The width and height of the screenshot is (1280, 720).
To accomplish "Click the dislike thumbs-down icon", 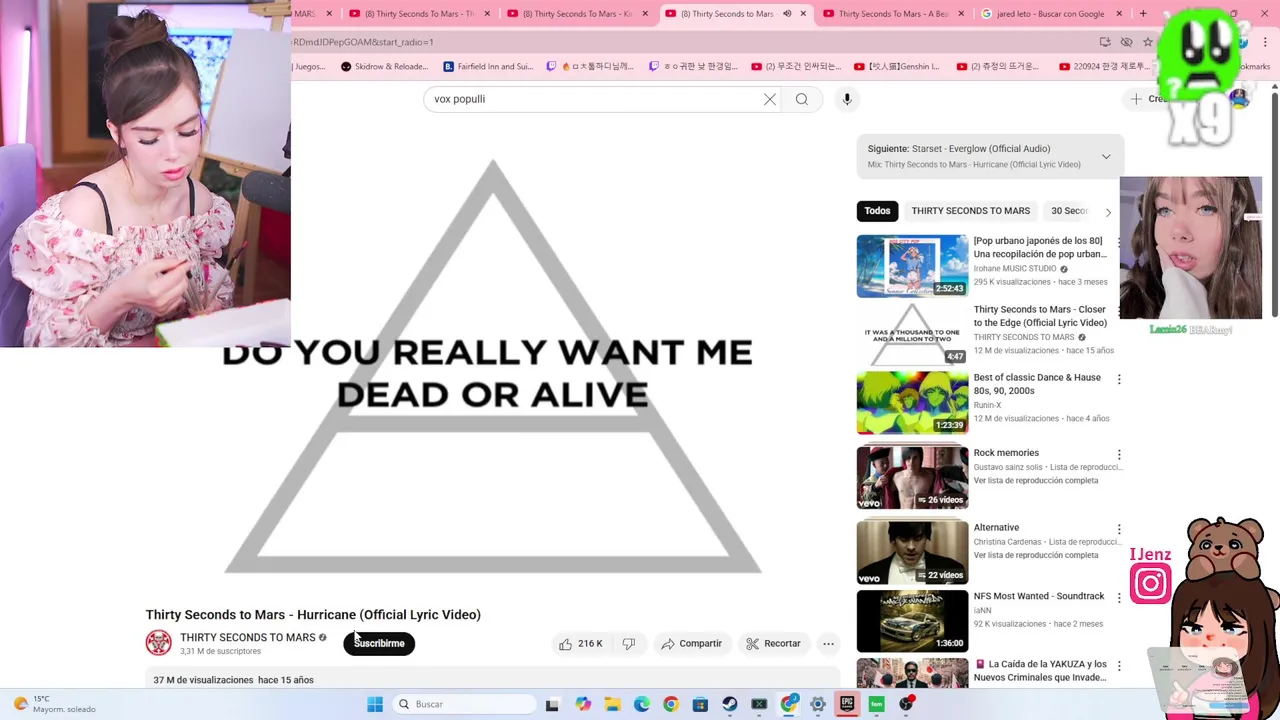I will pyautogui.click(x=629, y=644).
